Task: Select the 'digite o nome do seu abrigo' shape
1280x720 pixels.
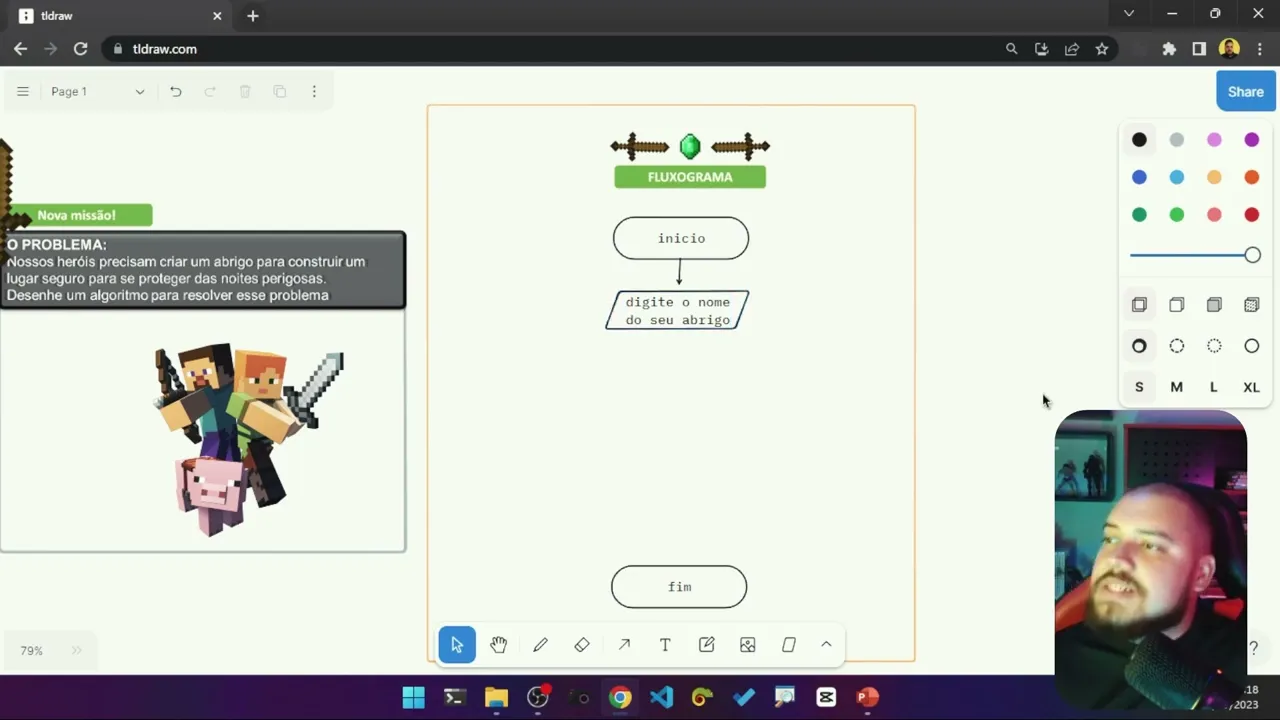Action: (677, 310)
